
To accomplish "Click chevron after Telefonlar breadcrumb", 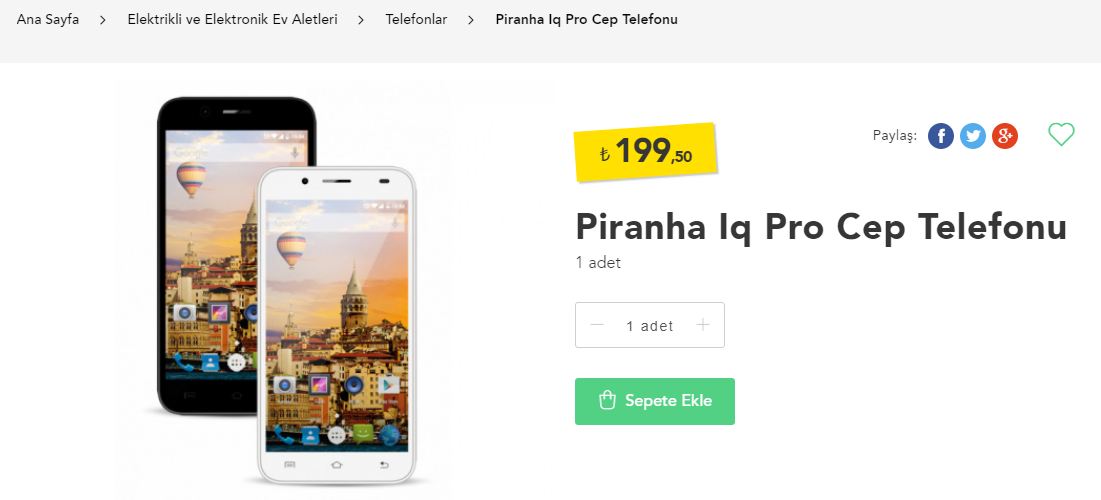I will pyautogui.click(x=470, y=20).
